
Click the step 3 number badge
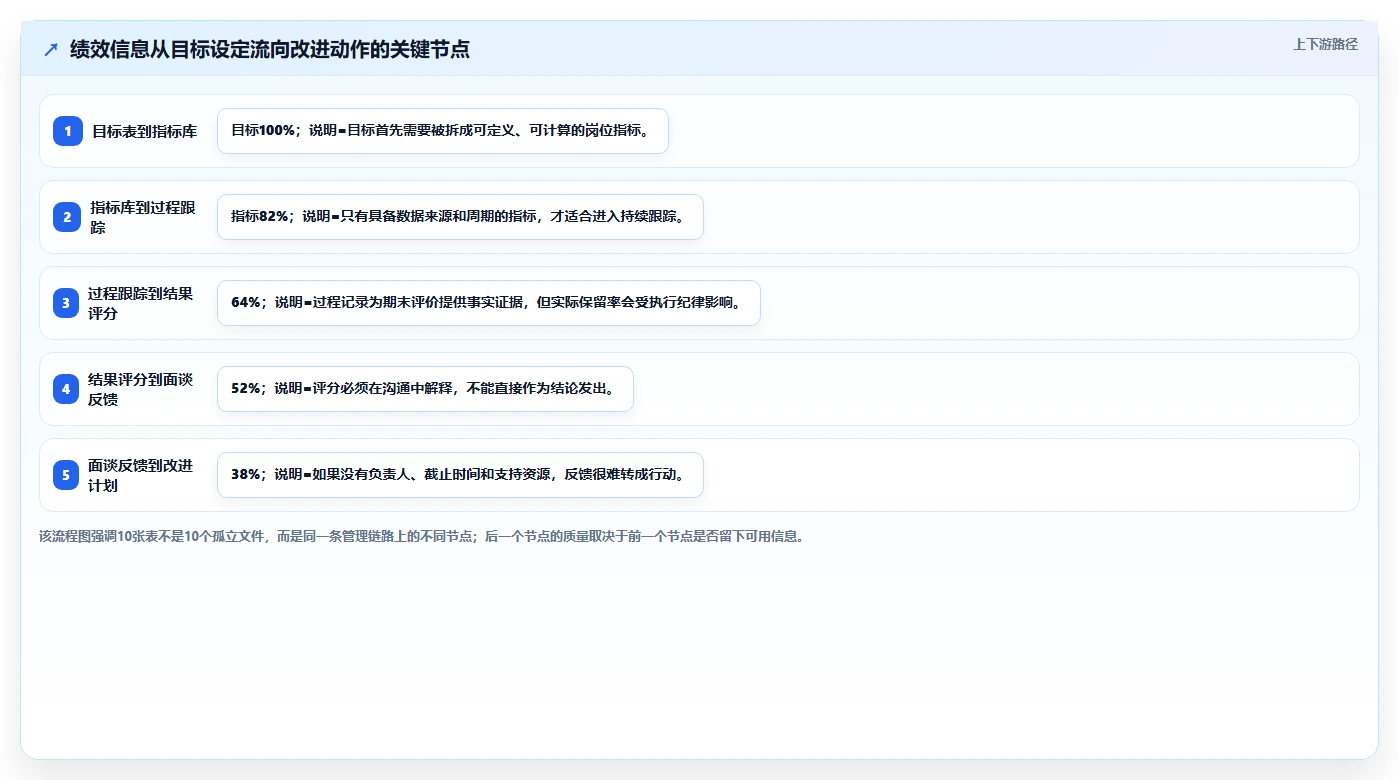tap(66, 303)
